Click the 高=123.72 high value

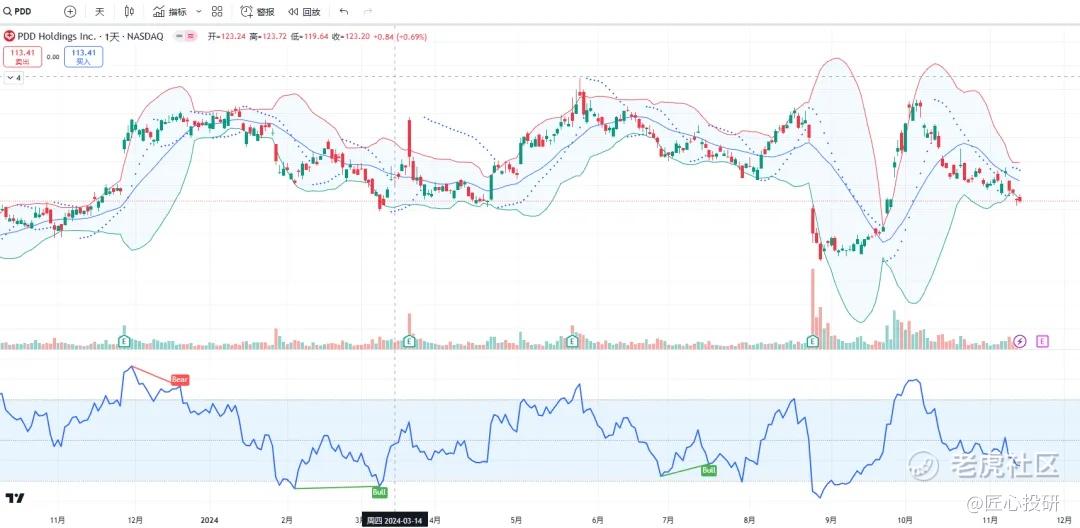pyautogui.click(x=269, y=36)
